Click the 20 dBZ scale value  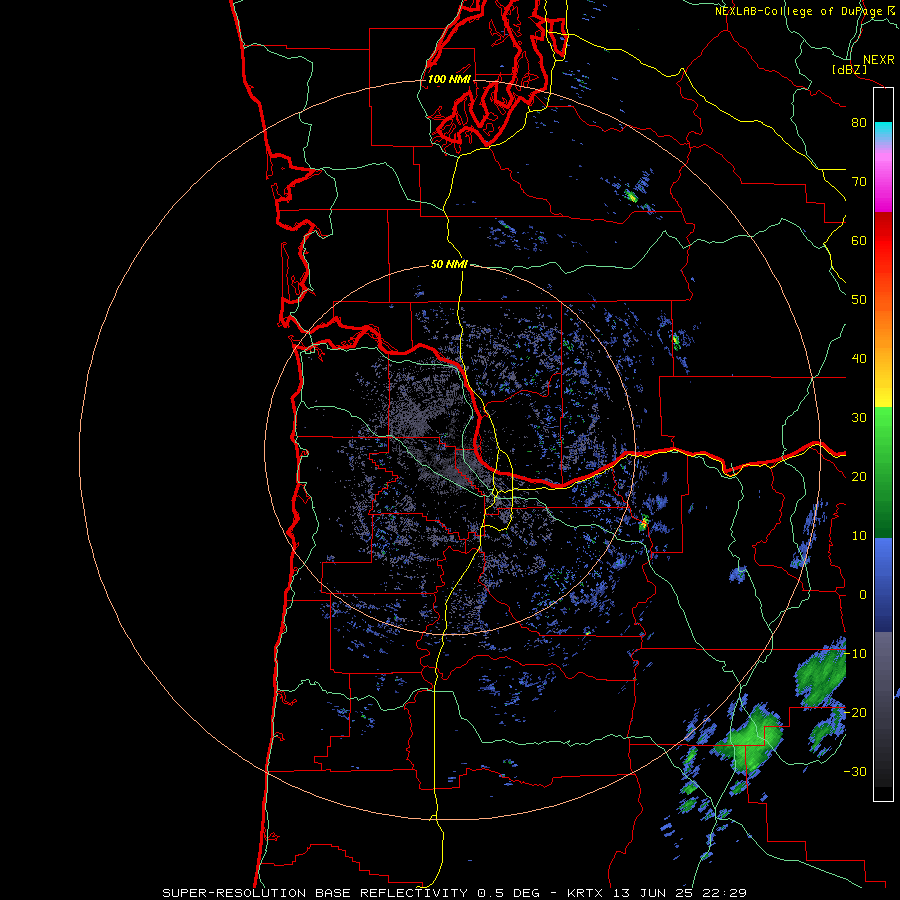[x=859, y=476]
